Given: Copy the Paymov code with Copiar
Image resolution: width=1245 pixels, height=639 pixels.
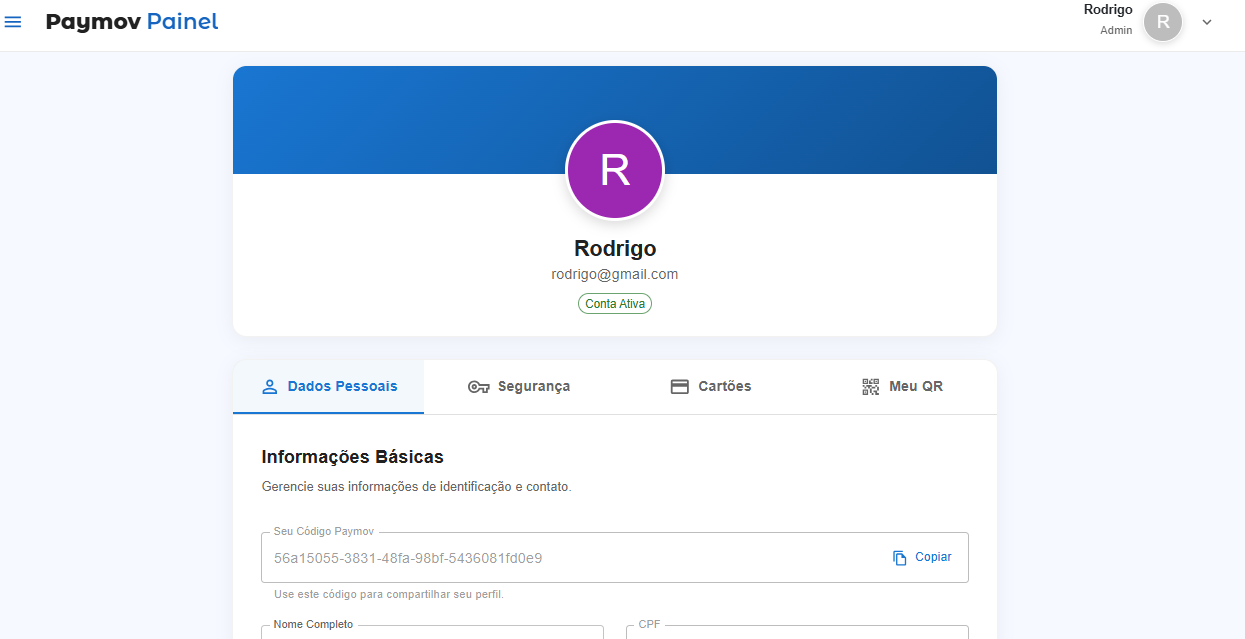Looking at the screenshot, I should 922,557.
